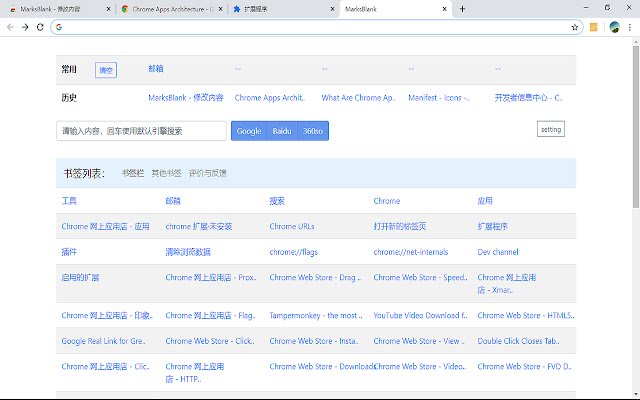The image size is (640, 400).
Task: Open MarksBlank - 修改内容 history link
Action: 186,98
